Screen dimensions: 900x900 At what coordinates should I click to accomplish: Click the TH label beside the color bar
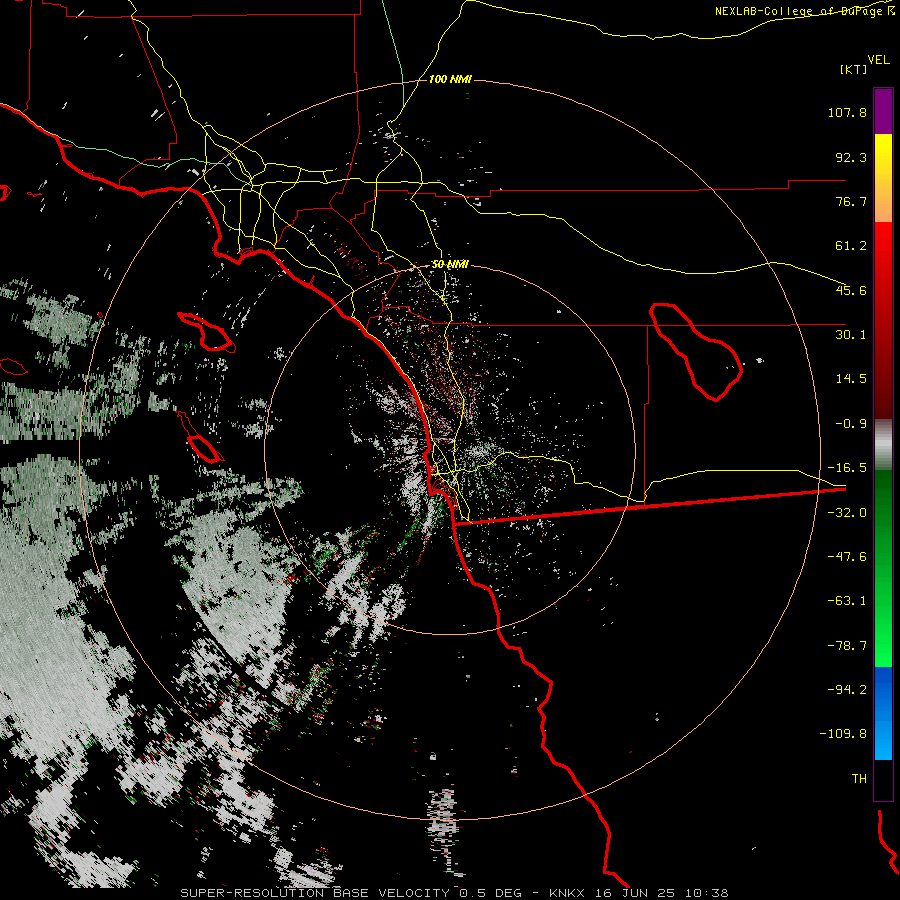(859, 778)
